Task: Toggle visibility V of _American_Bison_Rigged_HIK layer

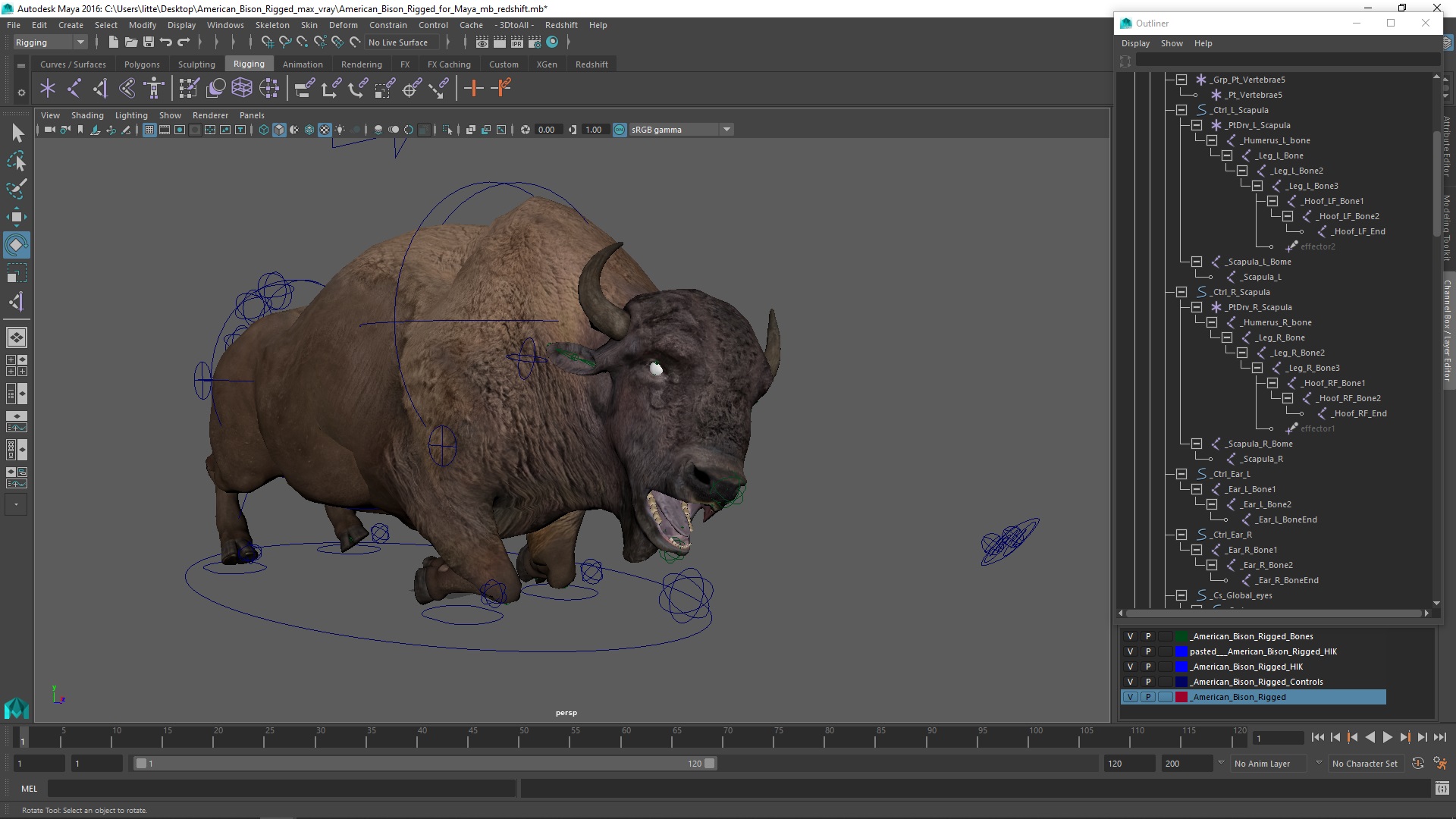Action: 1130,667
